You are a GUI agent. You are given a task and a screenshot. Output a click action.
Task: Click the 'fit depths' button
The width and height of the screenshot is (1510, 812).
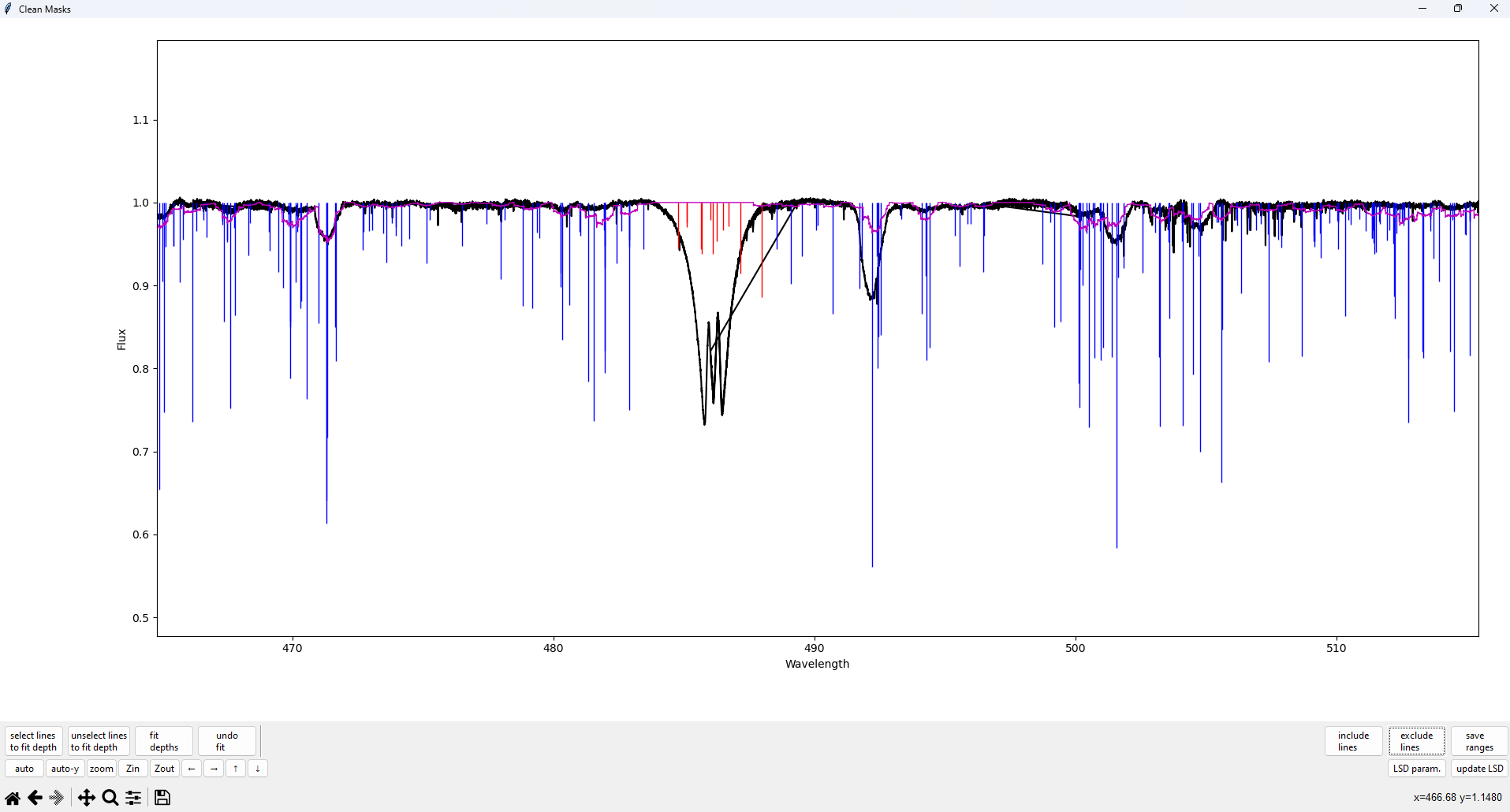click(164, 741)
